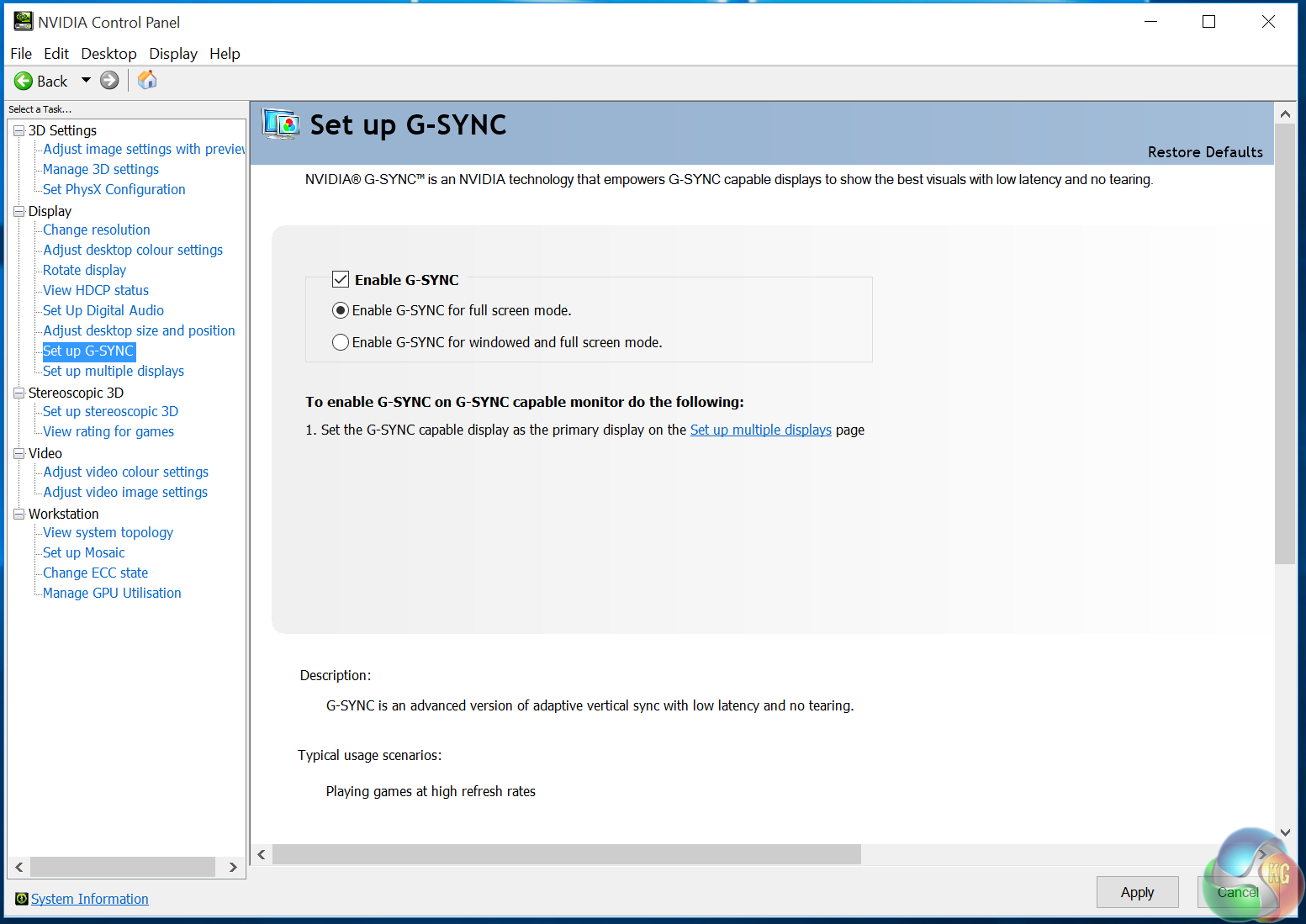Select Set up G-SYNC tree item
The height and width of the screenshot is (924, 1306).
click(x=88, y=351)
